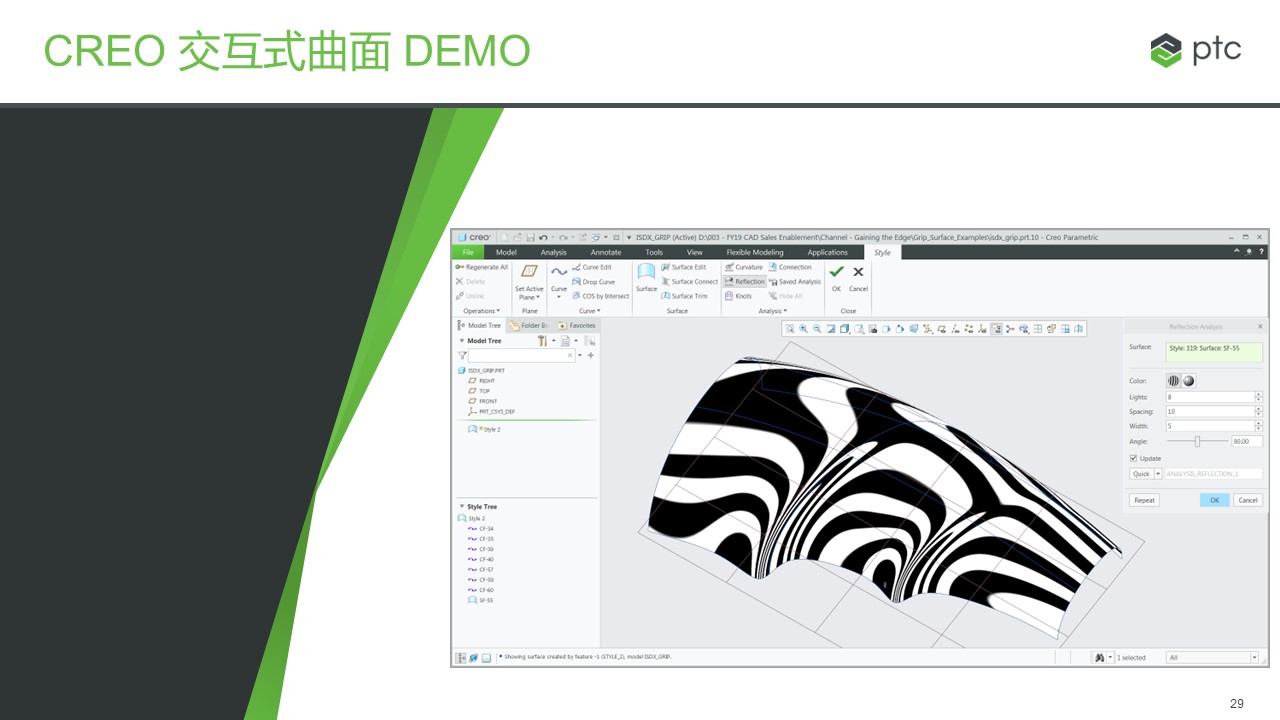Open the Favorites navigator tab
Image resolution: width=1280 pixels, height=720 pixels.
(x=576, y=325)
